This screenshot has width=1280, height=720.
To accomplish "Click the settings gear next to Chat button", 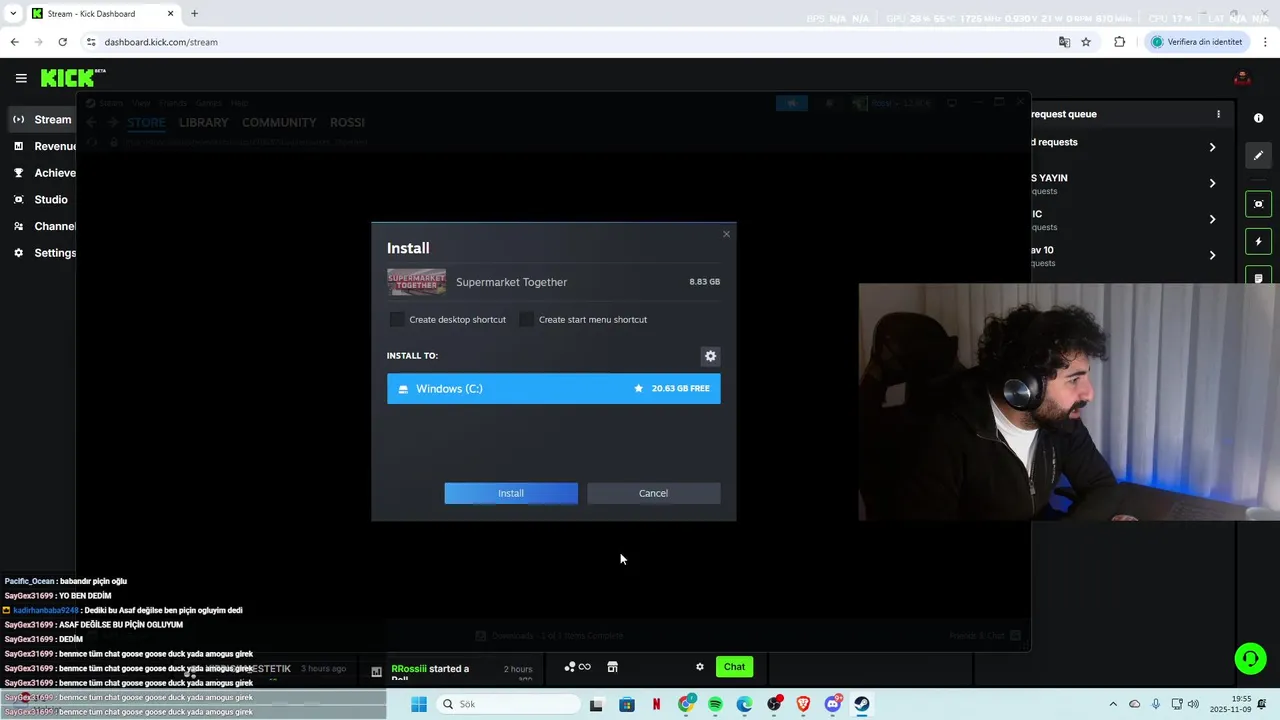I will tap(700, 667).
